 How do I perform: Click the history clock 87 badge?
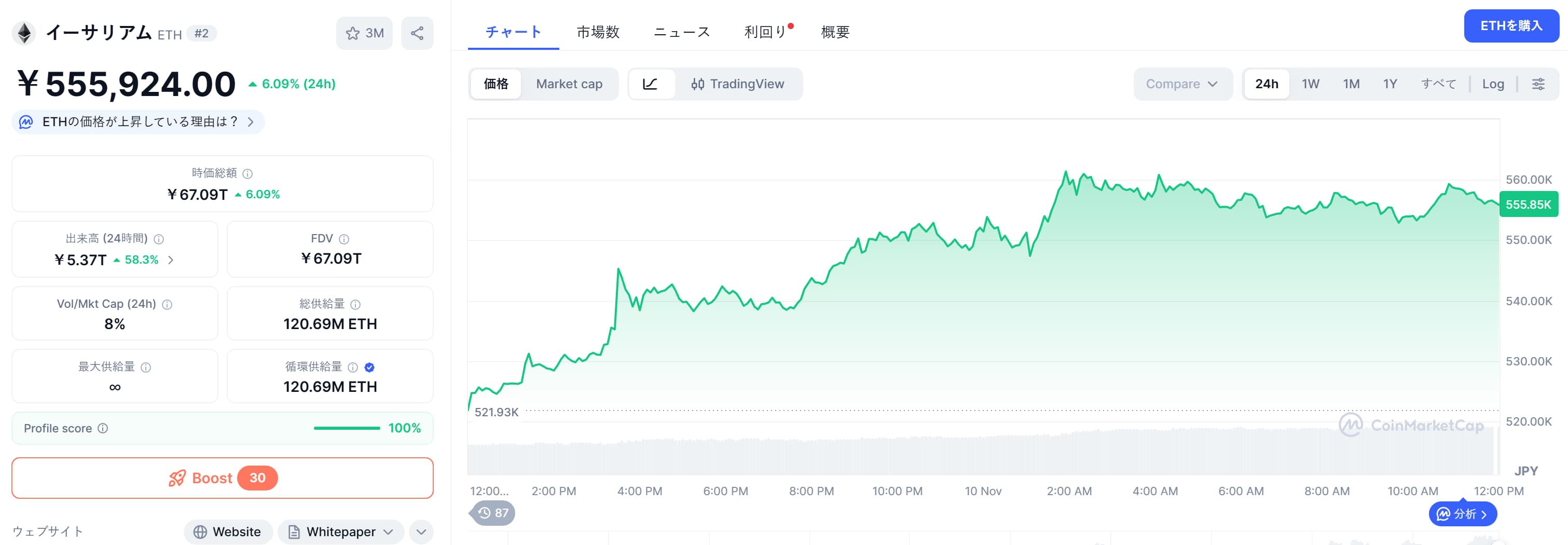493,513
